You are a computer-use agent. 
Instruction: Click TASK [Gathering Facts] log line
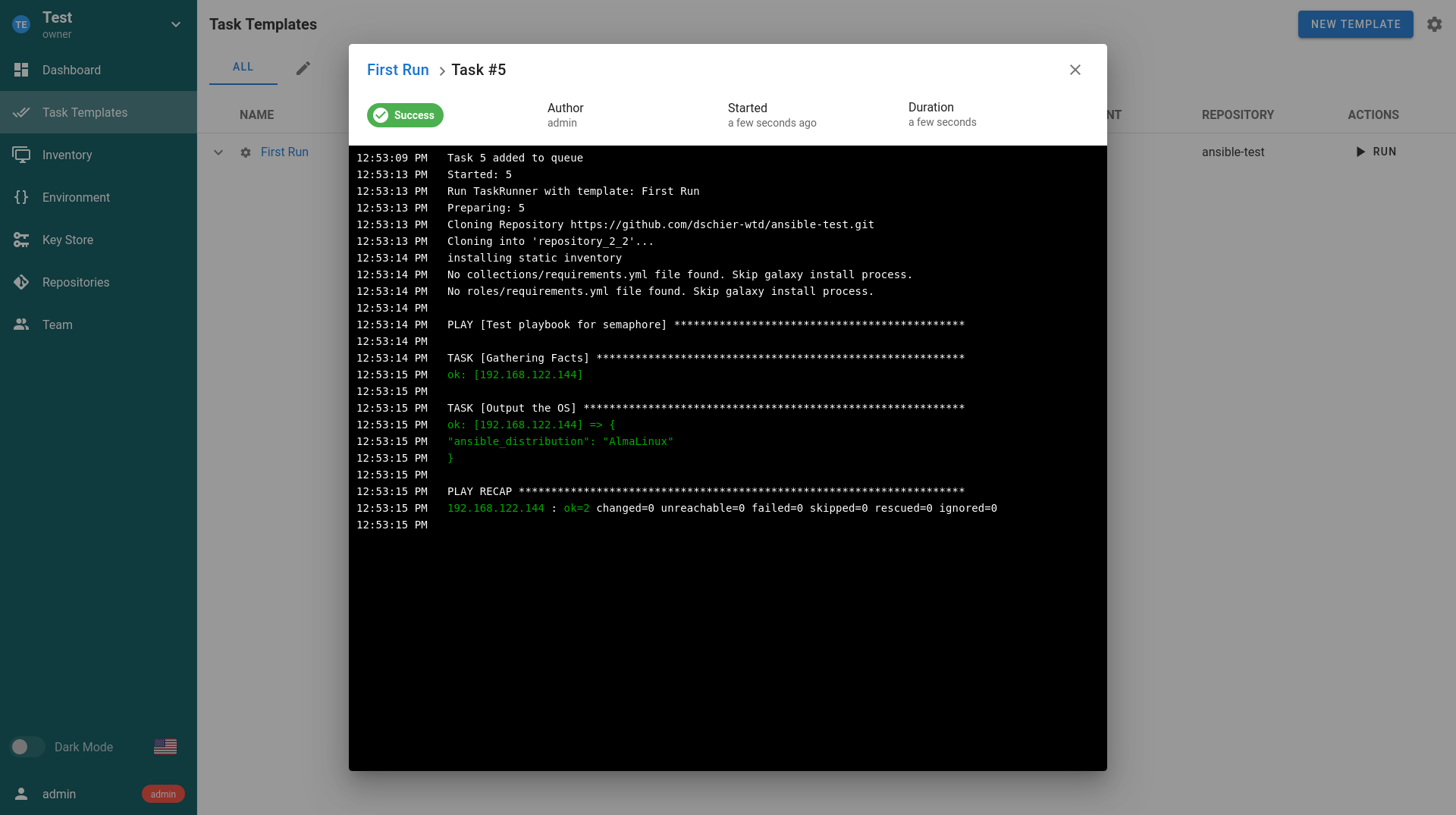pyautogui.click(x=706, y=358)
